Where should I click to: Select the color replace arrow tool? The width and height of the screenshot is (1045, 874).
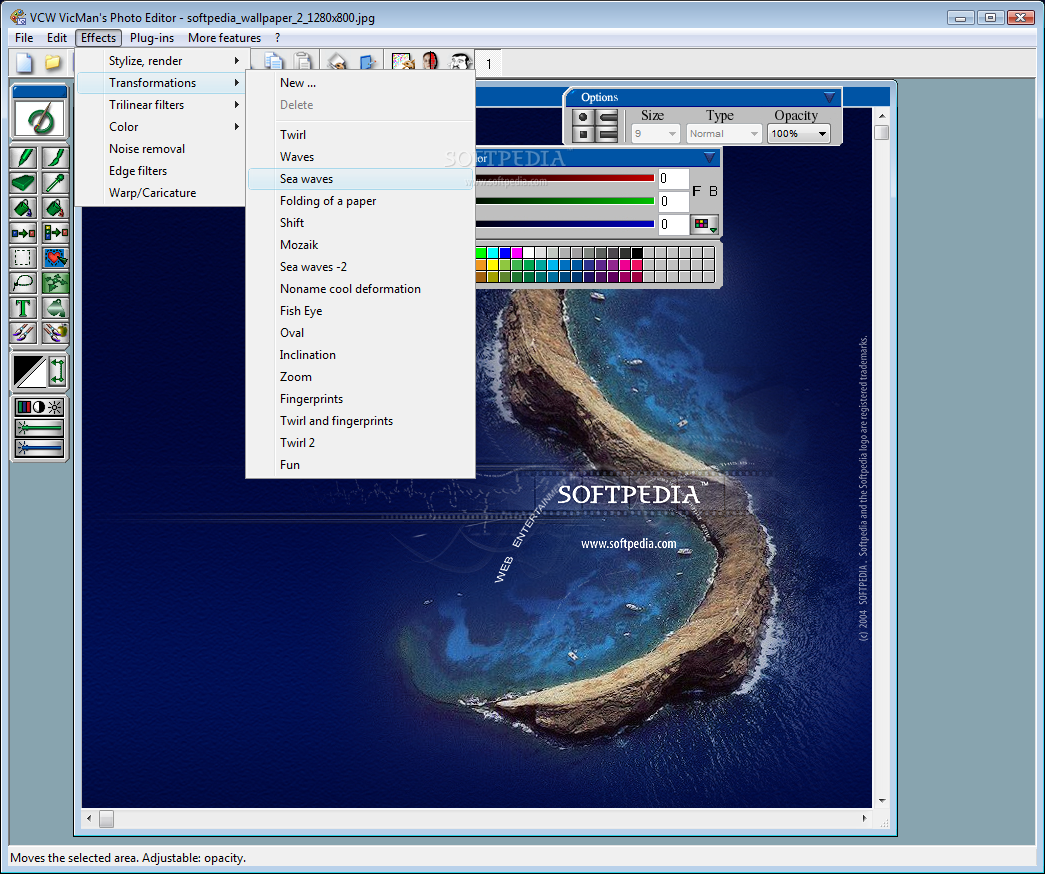pyautogui.click(x=23, y=233)
